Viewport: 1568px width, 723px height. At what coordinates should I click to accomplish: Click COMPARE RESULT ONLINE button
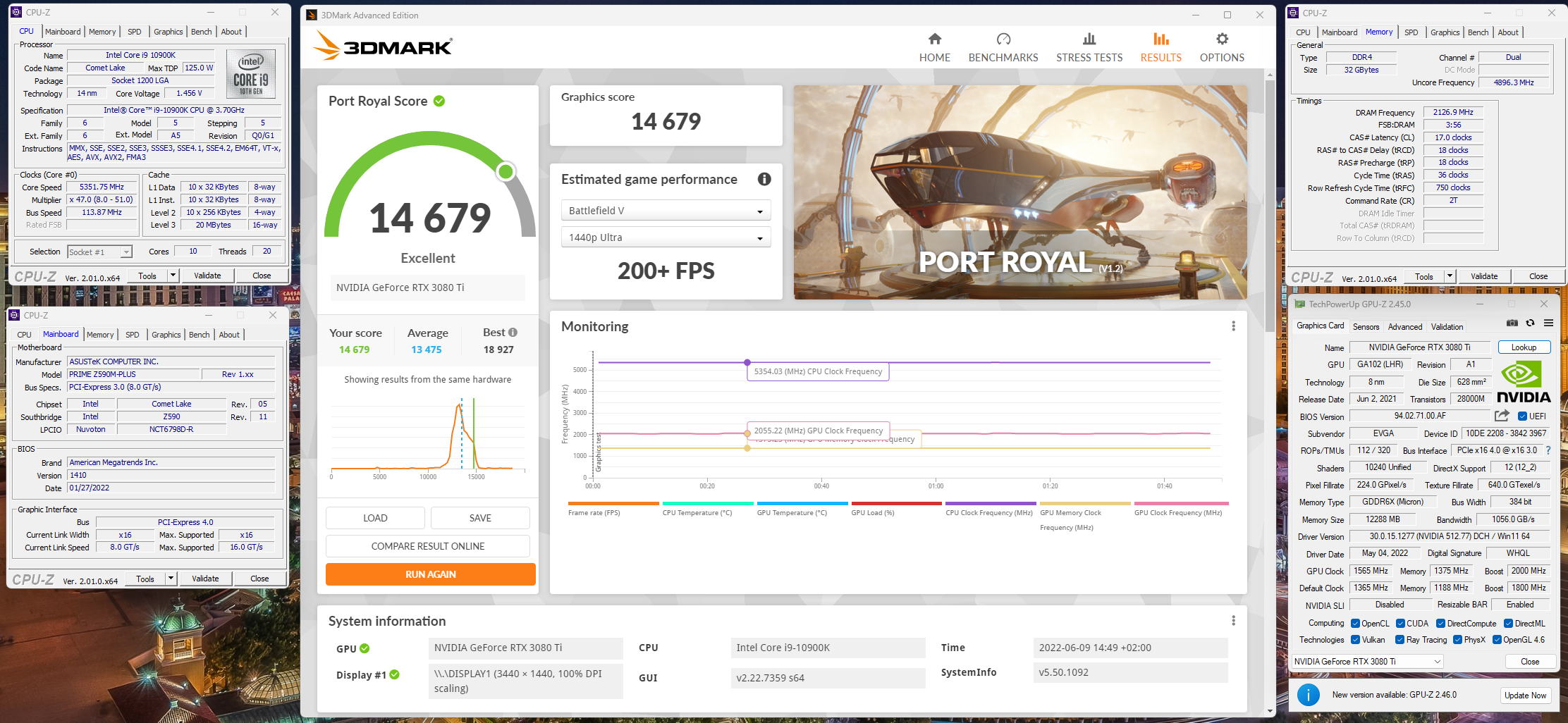click(x=427, y=546)
